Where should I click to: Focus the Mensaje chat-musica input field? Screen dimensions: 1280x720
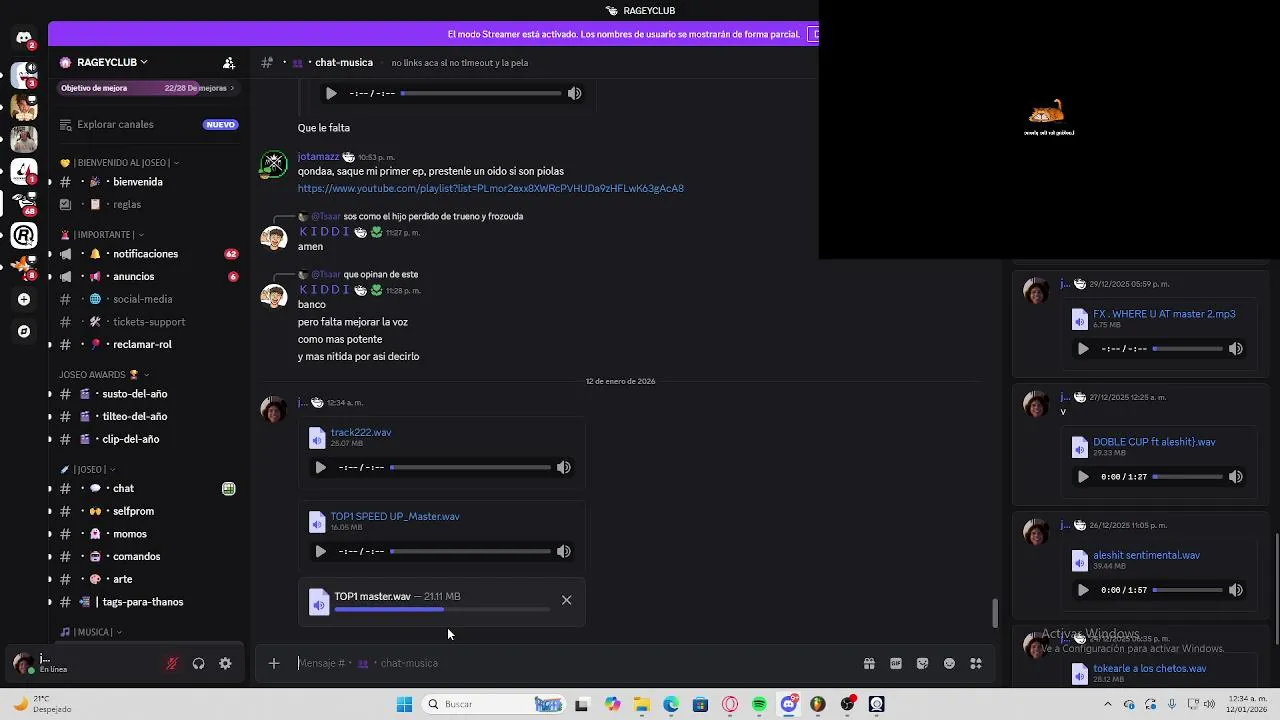(575, 663)
